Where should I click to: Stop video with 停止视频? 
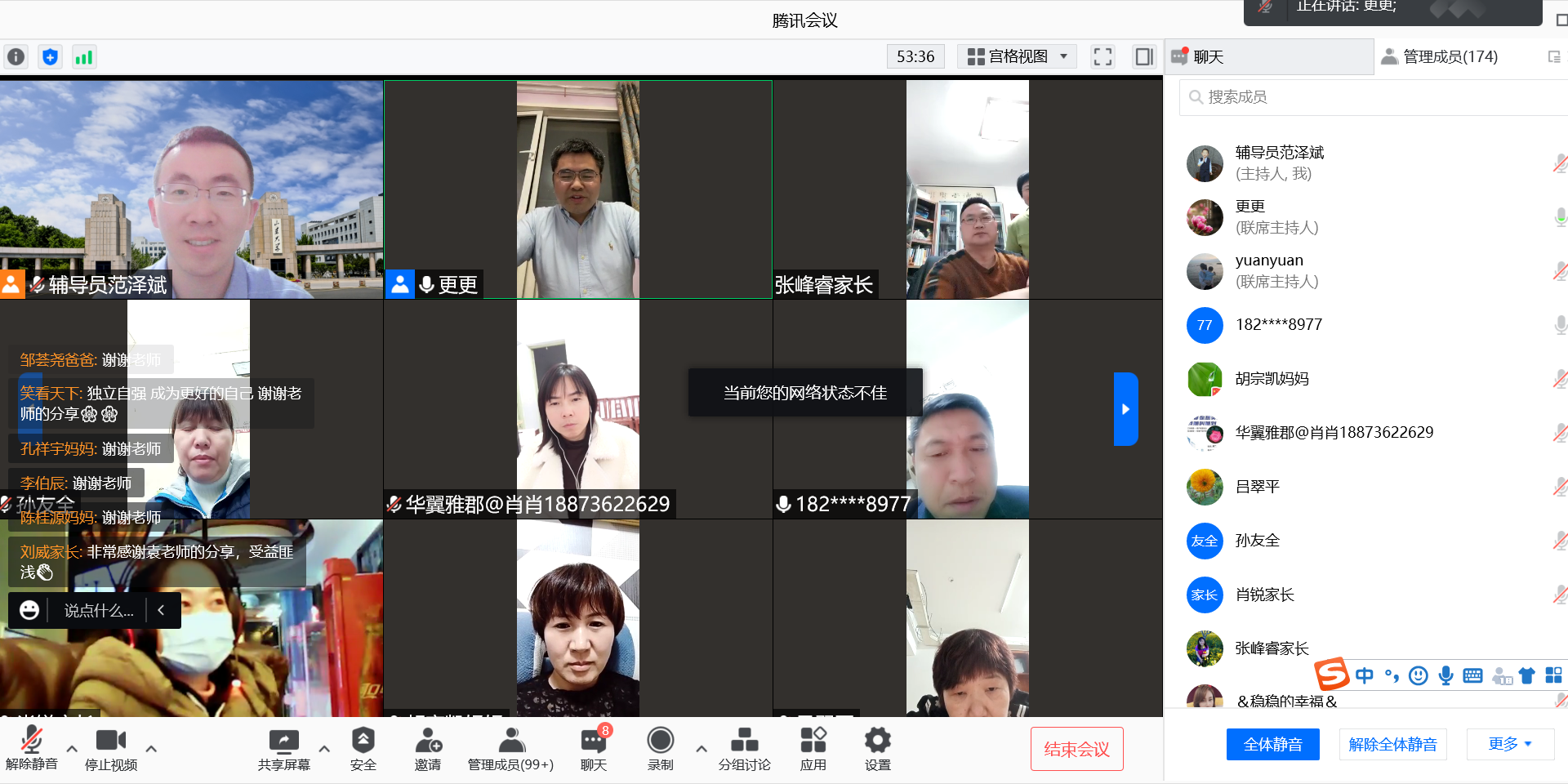111,749
